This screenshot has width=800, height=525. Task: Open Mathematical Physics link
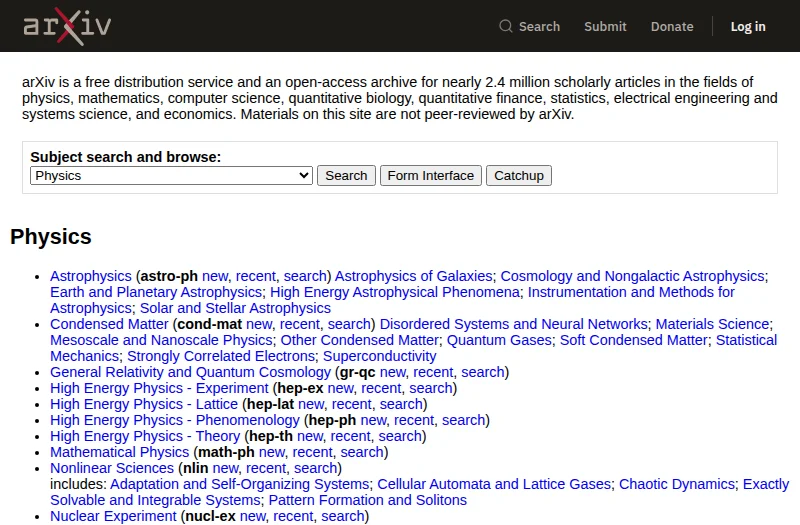(x=119, y=452)
